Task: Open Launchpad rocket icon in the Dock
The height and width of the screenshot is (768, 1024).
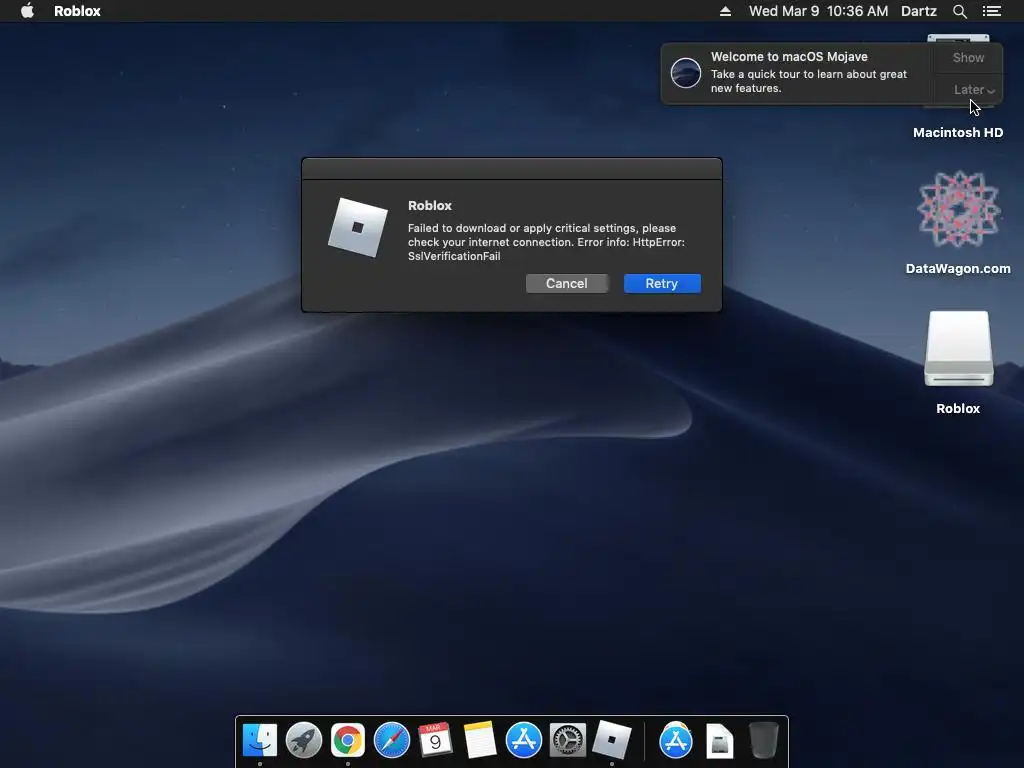Action: (304, 740)
